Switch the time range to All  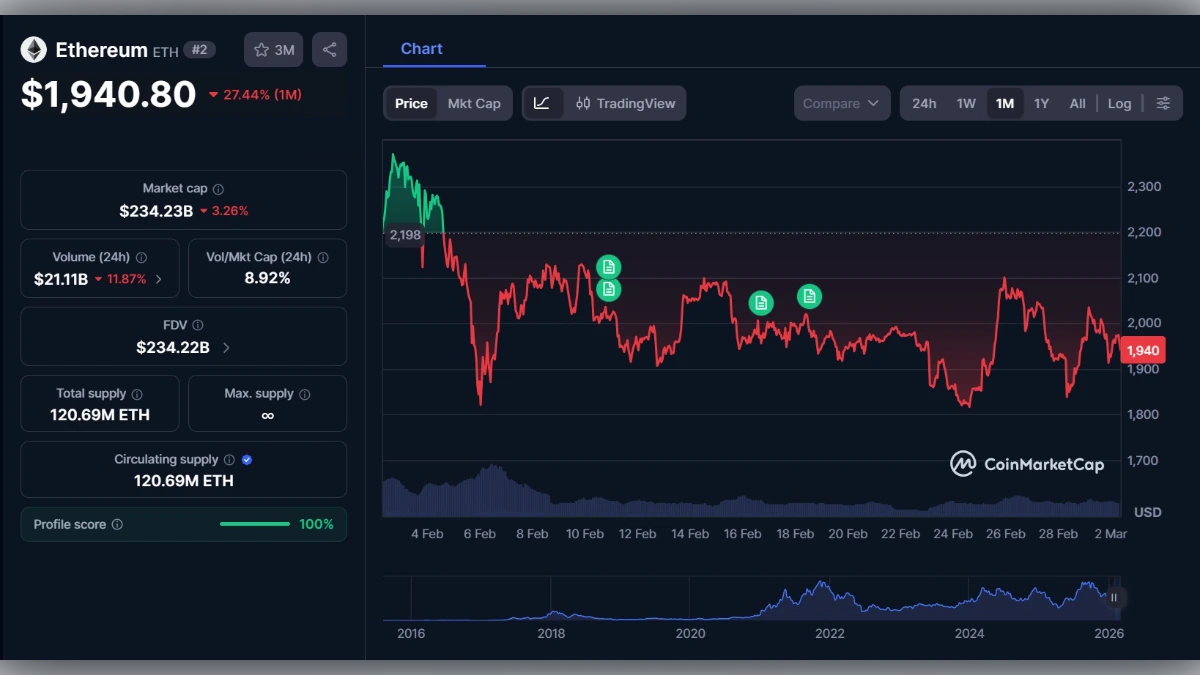(x=1077, y=103)
